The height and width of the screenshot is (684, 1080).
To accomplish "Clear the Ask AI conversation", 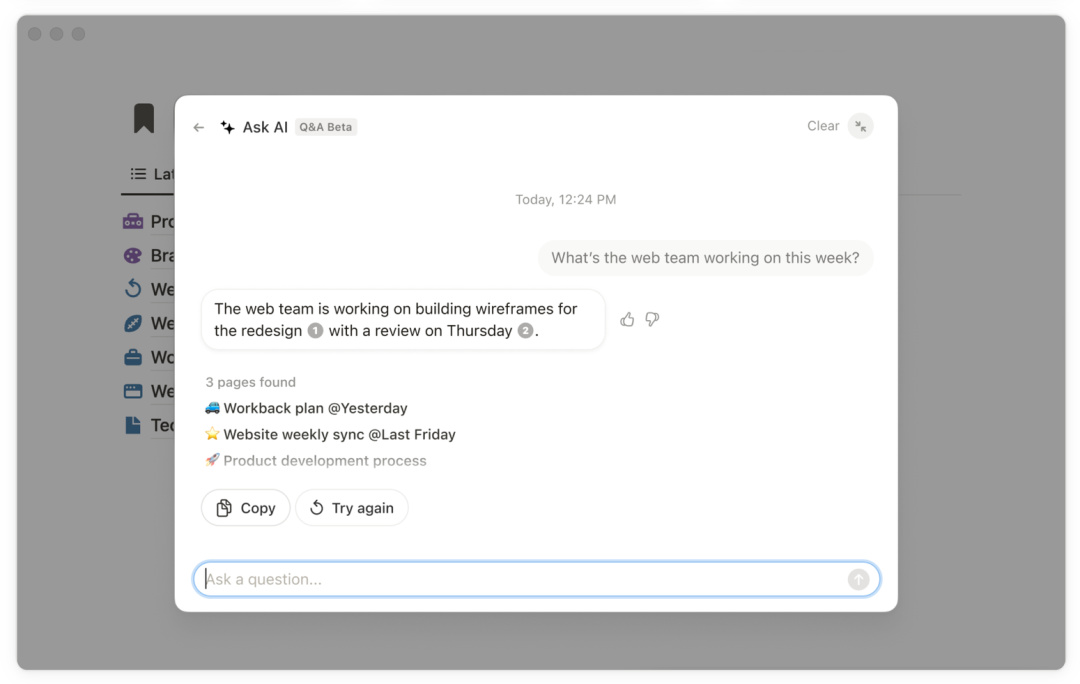I will click(x=823, y=126).
